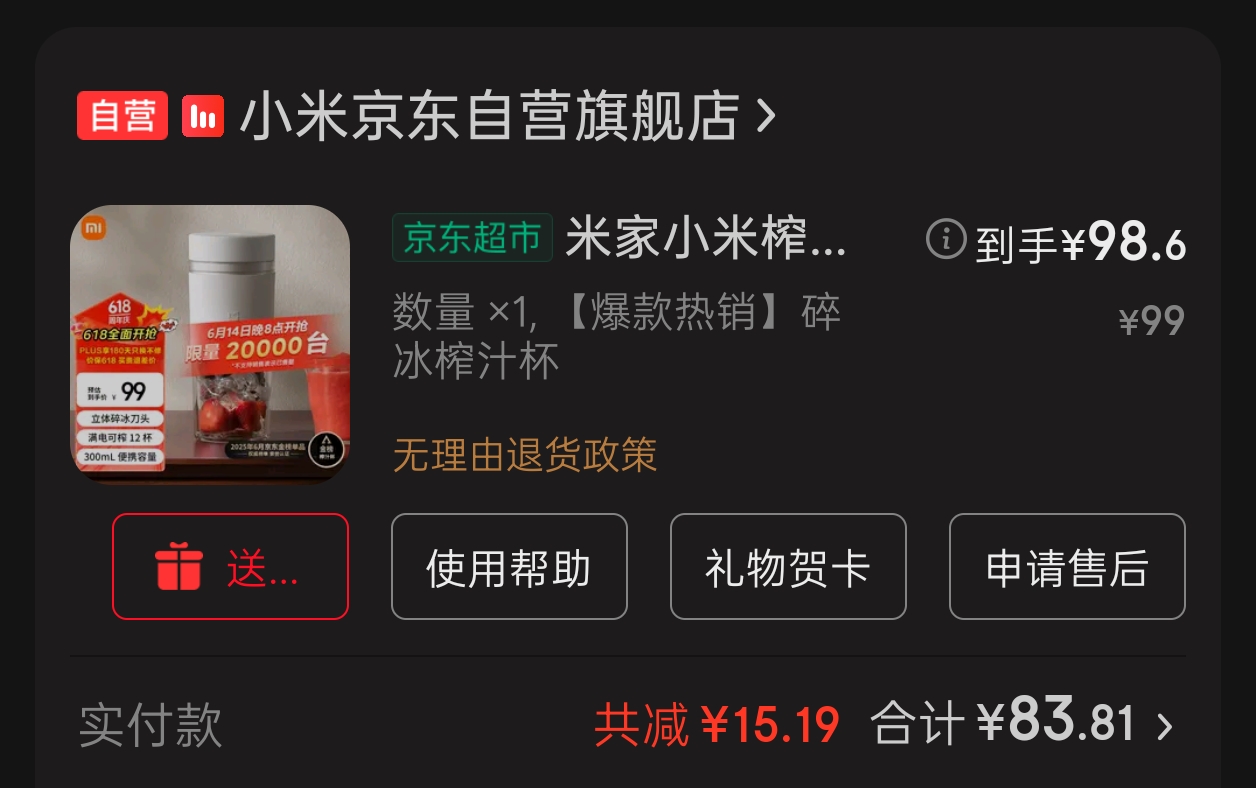Tap the 到手¥98.6 price
Image resolution: width=1256 pixels, height=788 pixels.
1081,242
